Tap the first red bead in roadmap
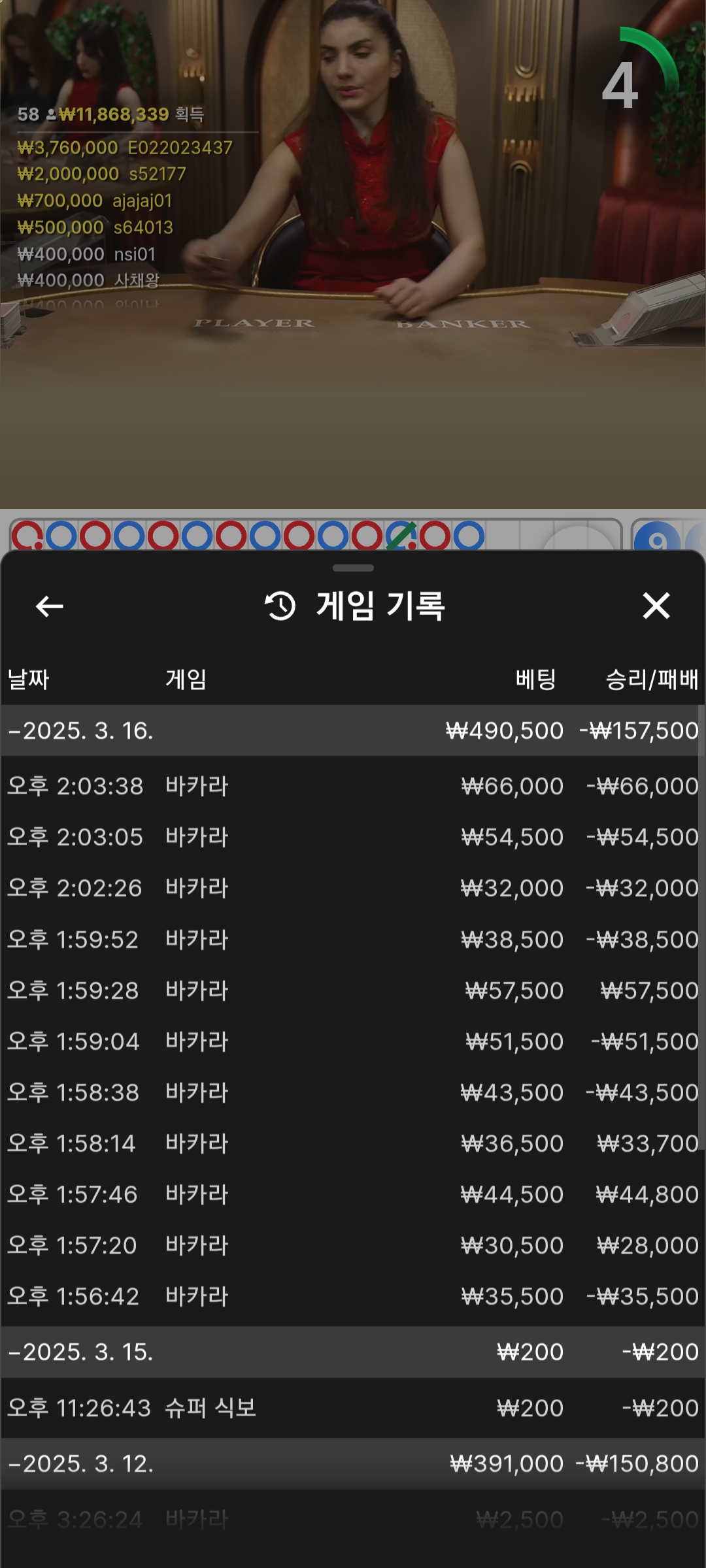706x1568 pixels. (x=27, y=536)
